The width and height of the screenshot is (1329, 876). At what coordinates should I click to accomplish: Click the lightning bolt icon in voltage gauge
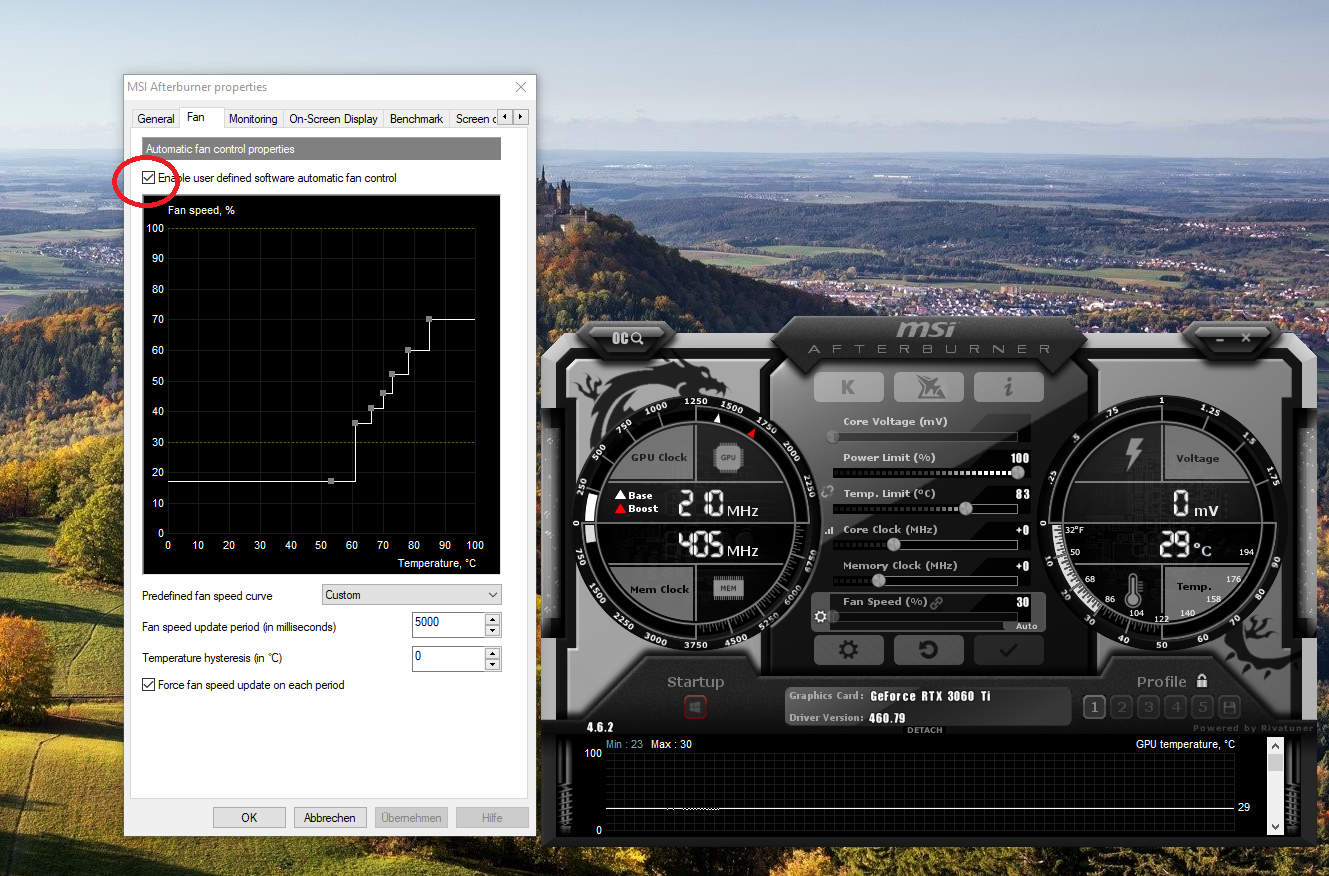1133,453
